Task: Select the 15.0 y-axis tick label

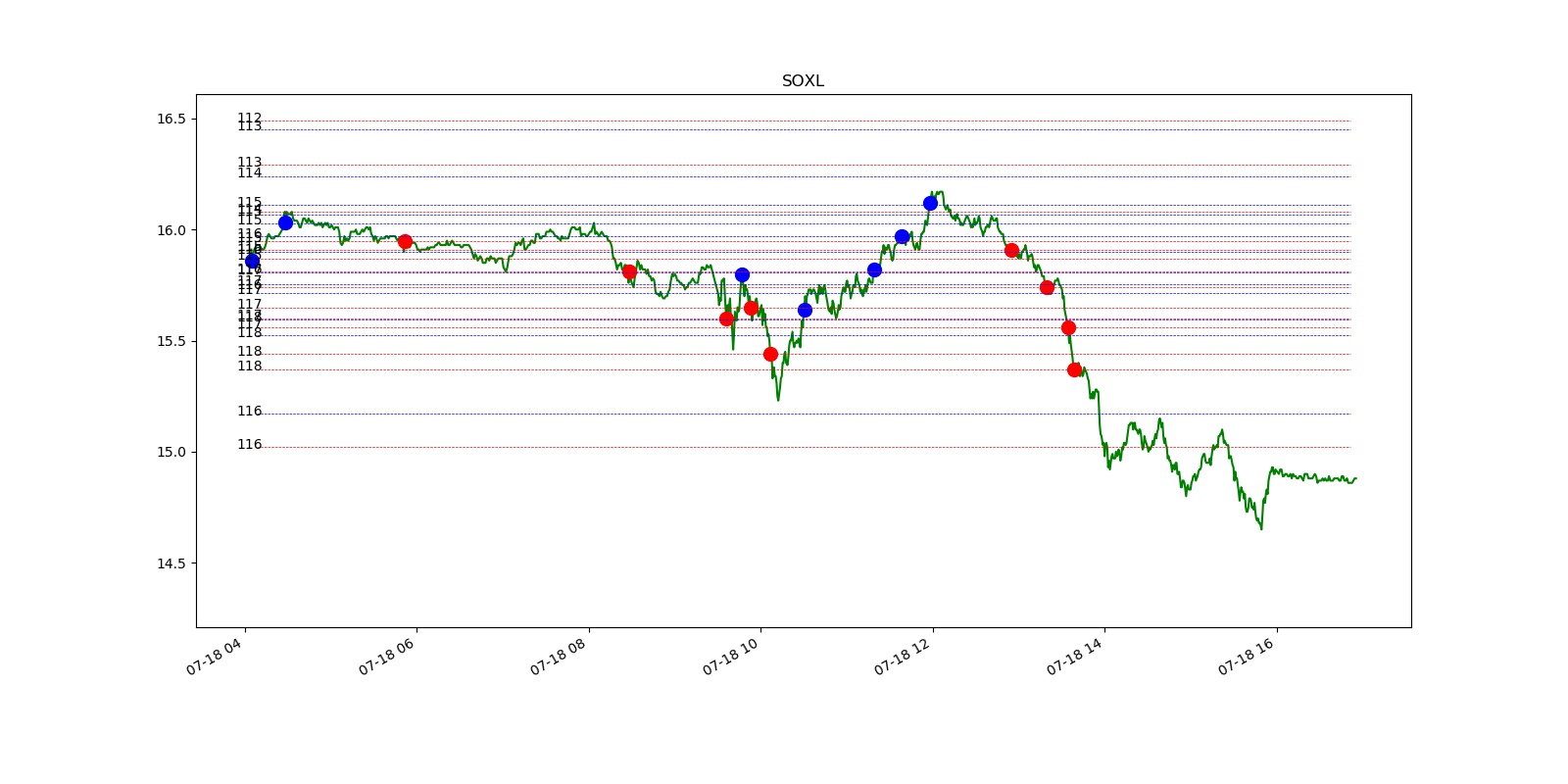Action: click(x=171, y=452)
